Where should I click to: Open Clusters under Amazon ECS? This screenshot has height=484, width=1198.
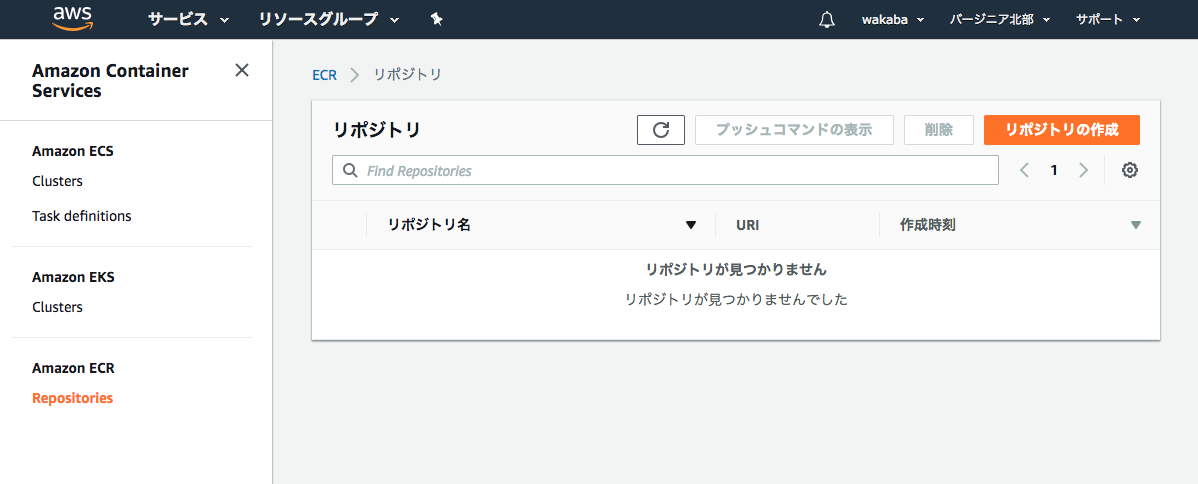coord(57,182)
